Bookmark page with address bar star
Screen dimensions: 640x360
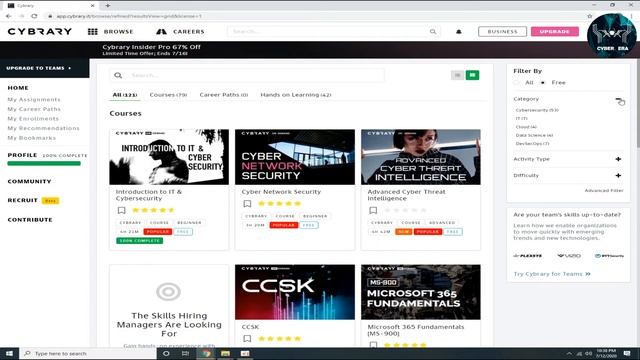click(589, 16)
